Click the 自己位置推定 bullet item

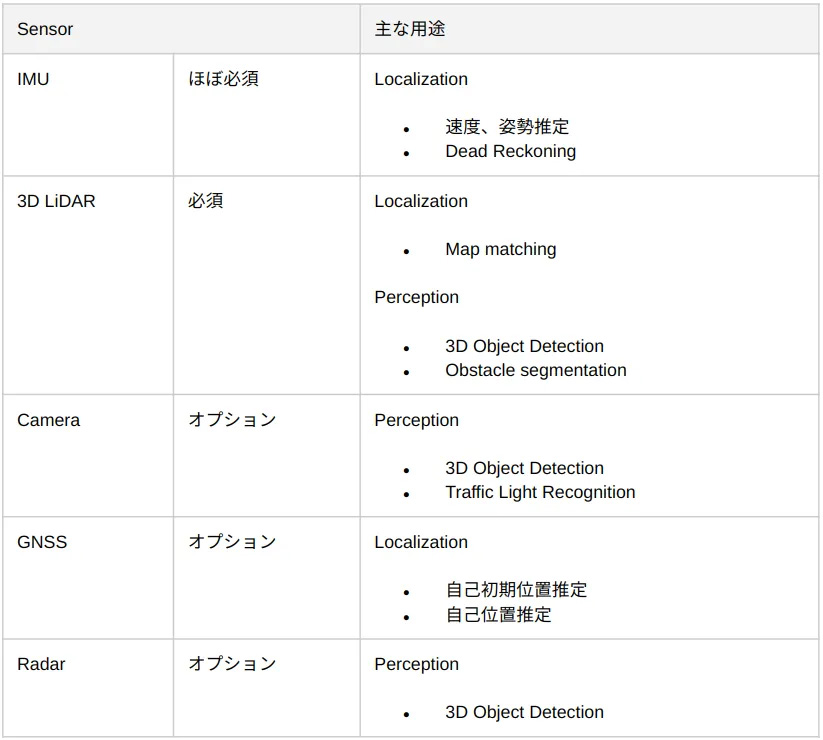click(x=498, y=615)
